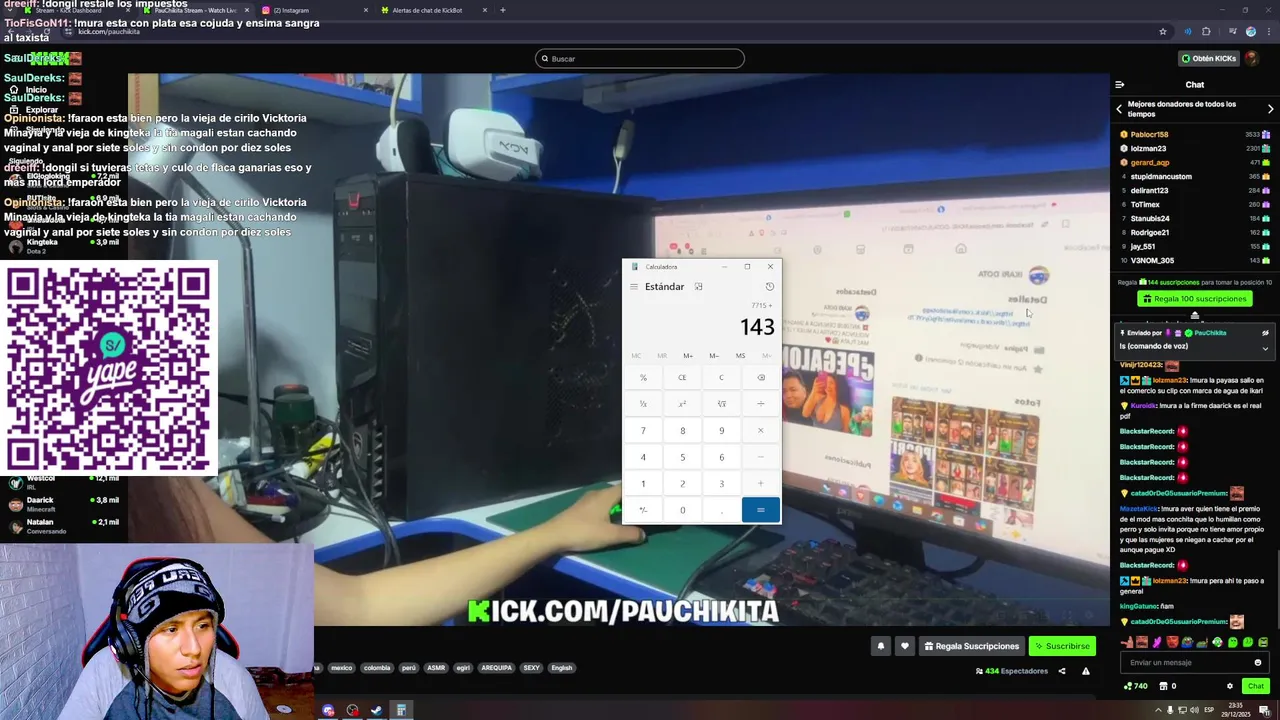The image size is (1280, 720).
Task: Click the C clear key in Calculator
Action: tap(721, 378)
